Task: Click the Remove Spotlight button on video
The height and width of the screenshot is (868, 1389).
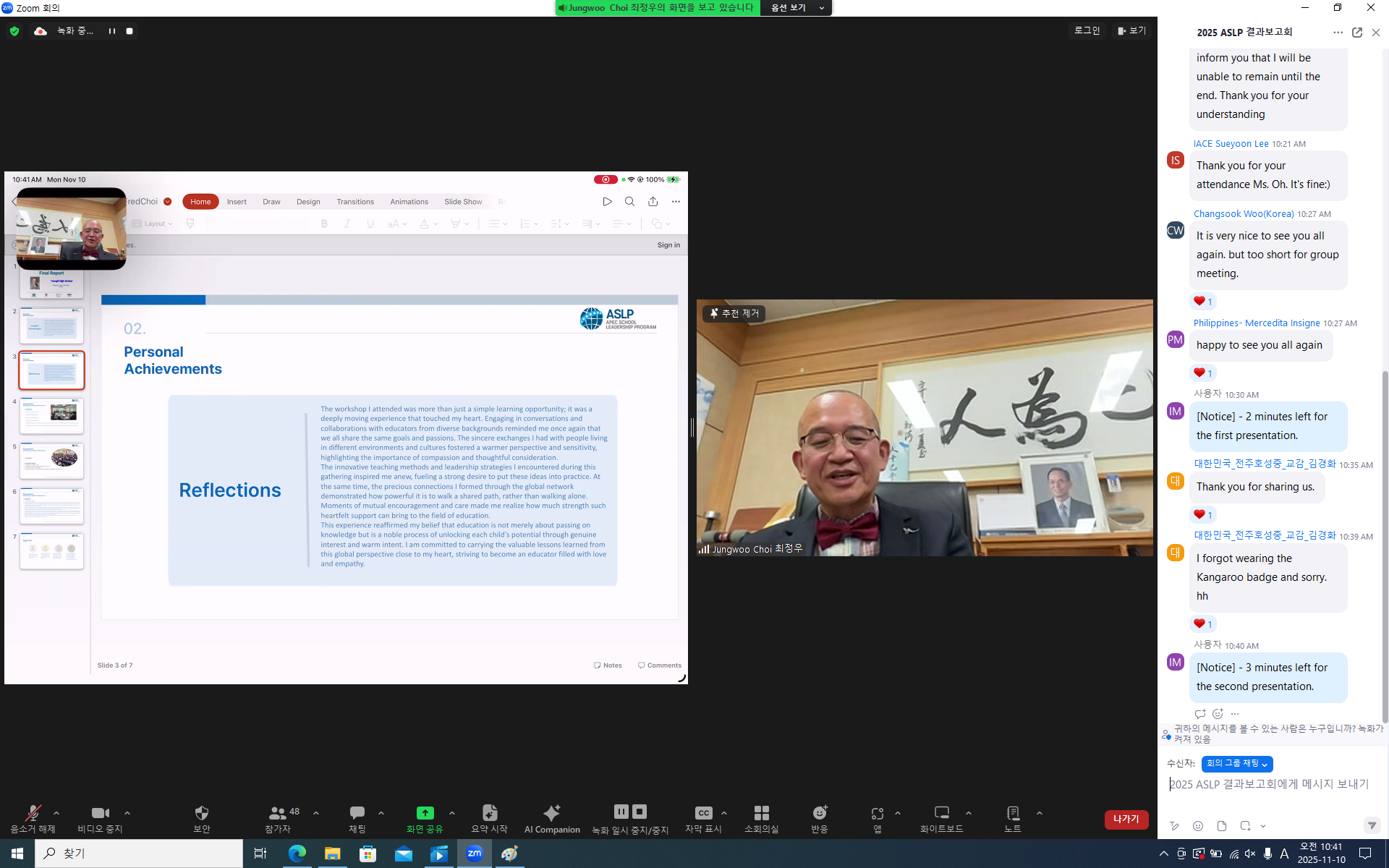Action: (734, 313)
